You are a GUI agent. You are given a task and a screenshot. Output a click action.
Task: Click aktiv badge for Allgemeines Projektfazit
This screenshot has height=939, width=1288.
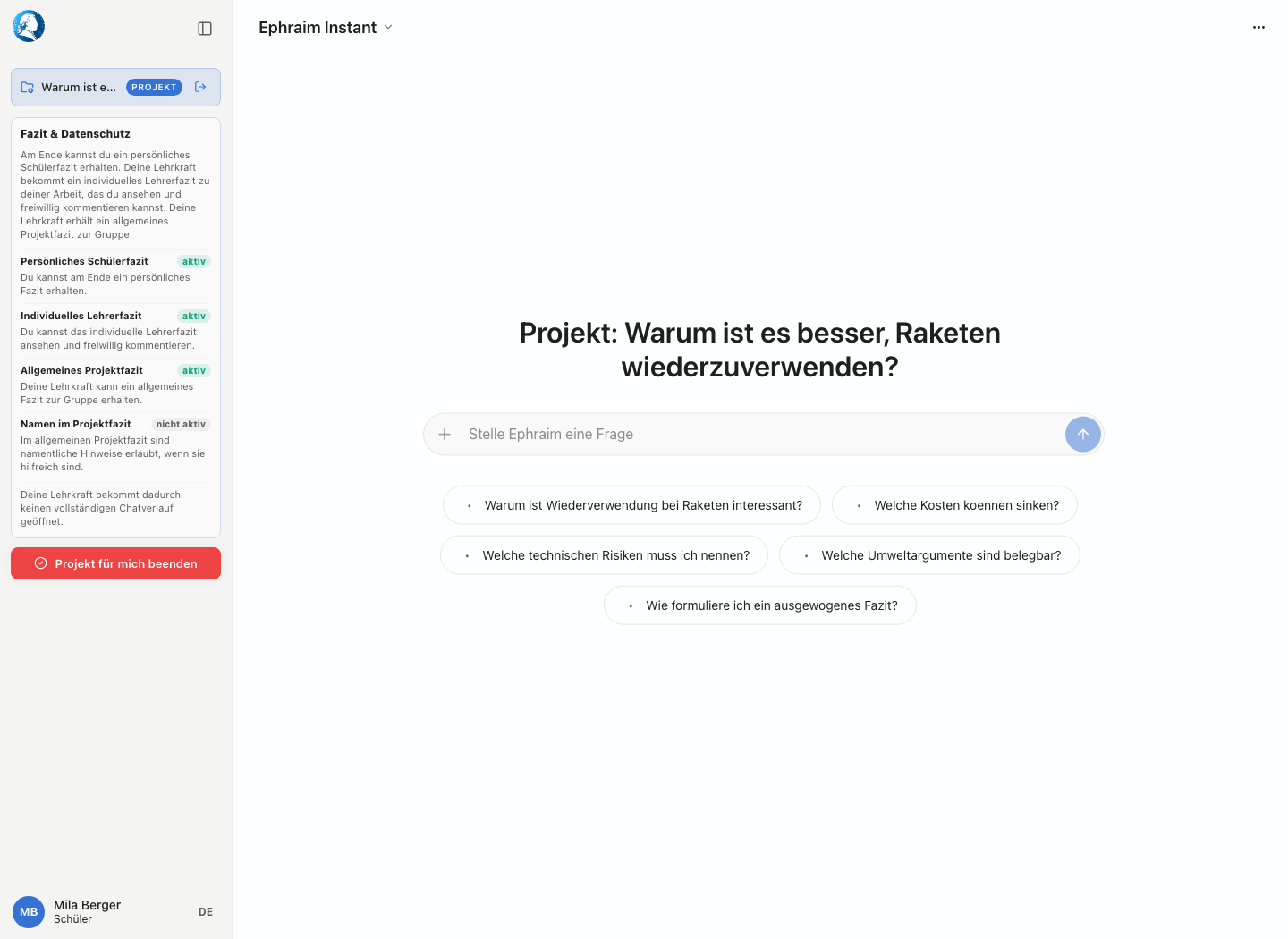coord(194,371)
